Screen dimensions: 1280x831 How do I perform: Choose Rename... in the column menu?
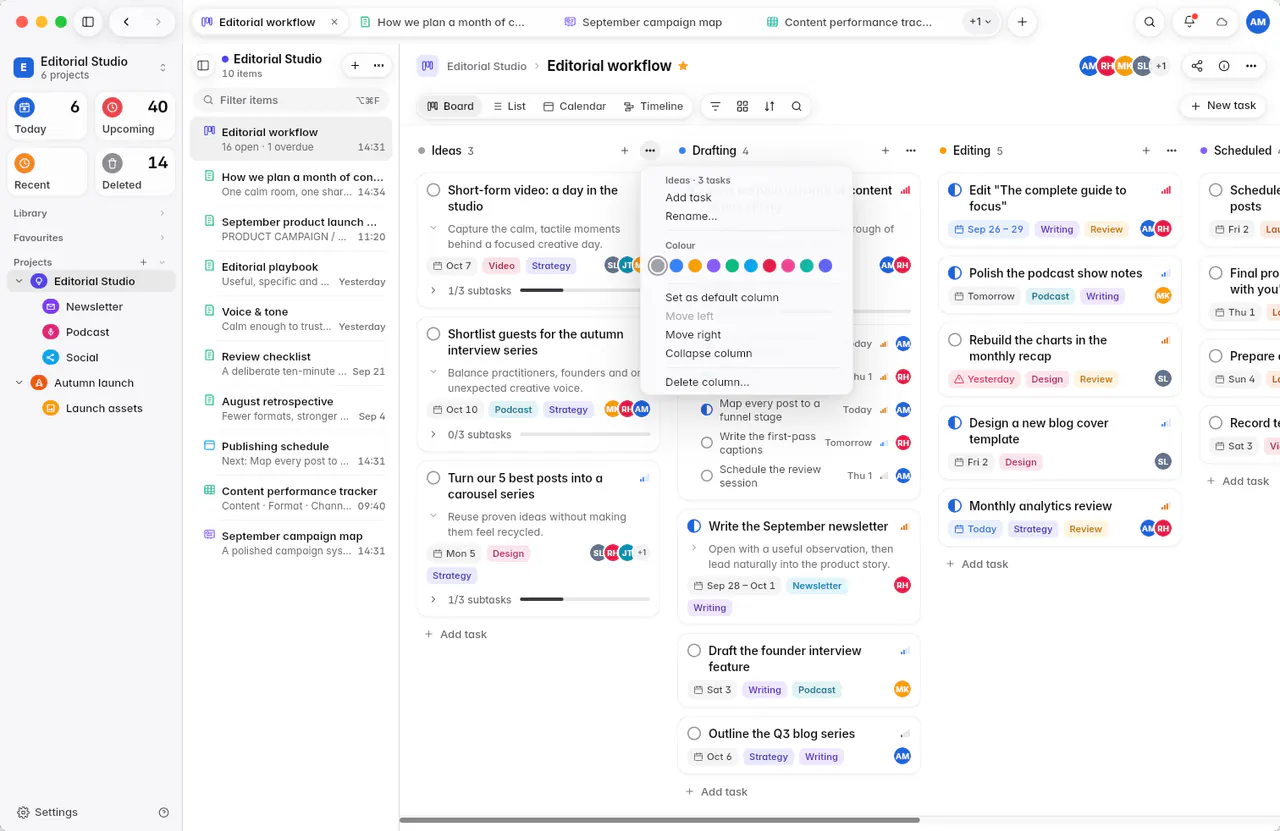click(691, 216)
